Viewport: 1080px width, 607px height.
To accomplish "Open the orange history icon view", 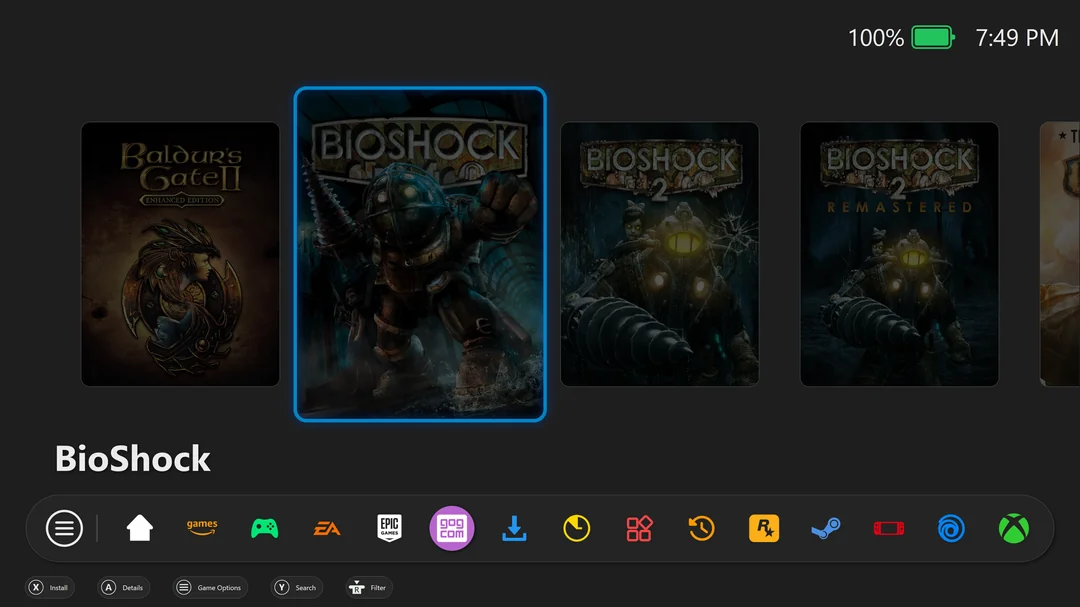I will coord(701,528).
